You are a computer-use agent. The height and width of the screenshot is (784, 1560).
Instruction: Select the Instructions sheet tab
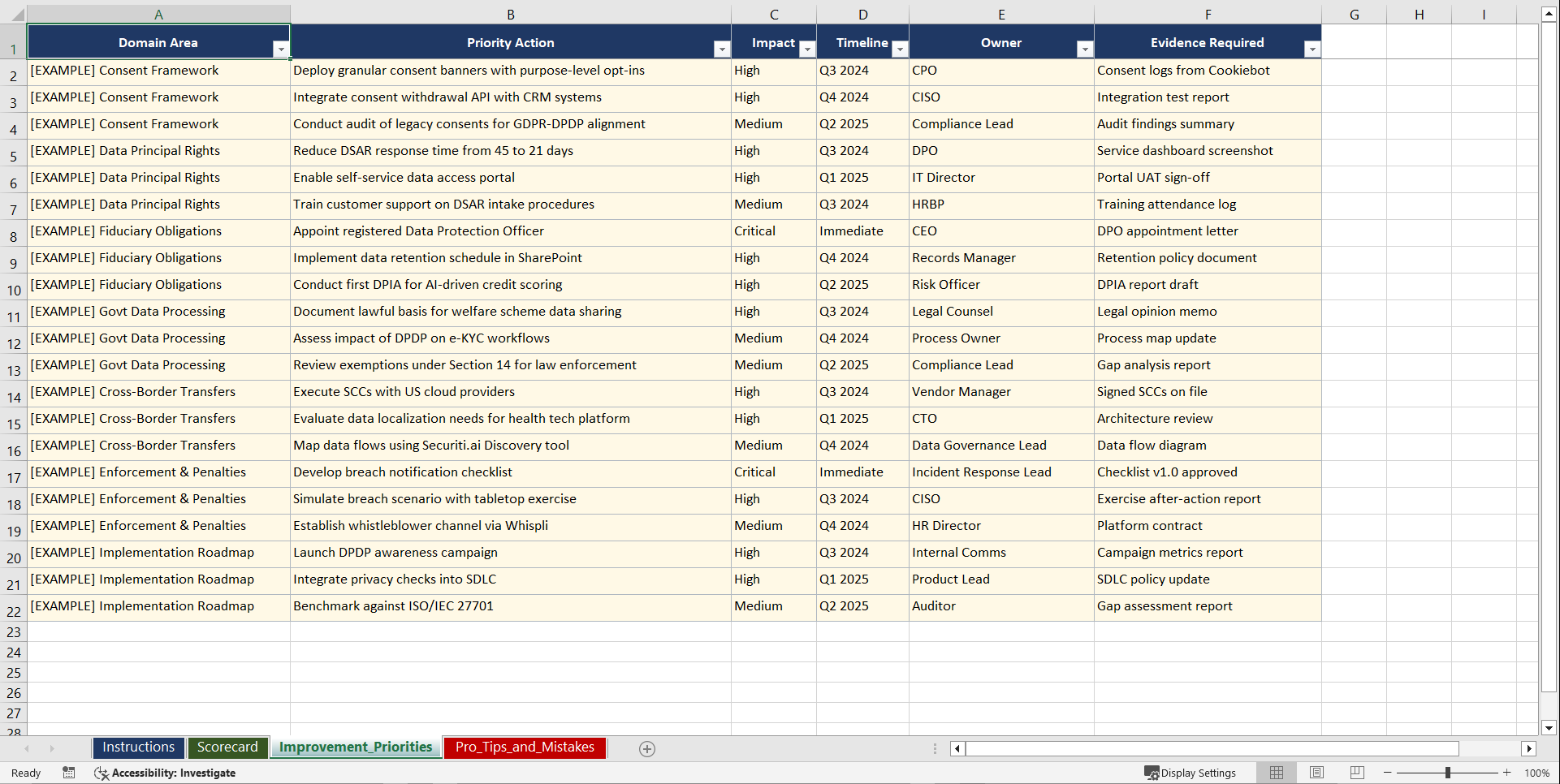point(138,747)
